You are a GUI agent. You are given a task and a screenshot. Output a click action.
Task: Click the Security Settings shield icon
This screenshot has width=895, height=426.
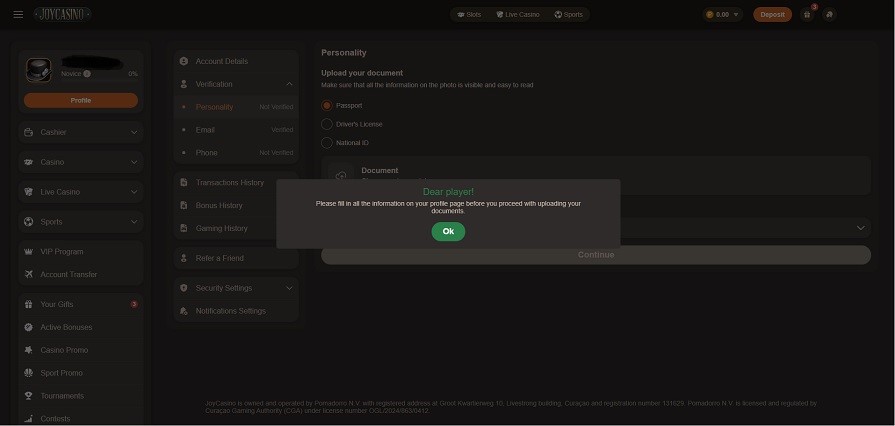pos(184,288)
